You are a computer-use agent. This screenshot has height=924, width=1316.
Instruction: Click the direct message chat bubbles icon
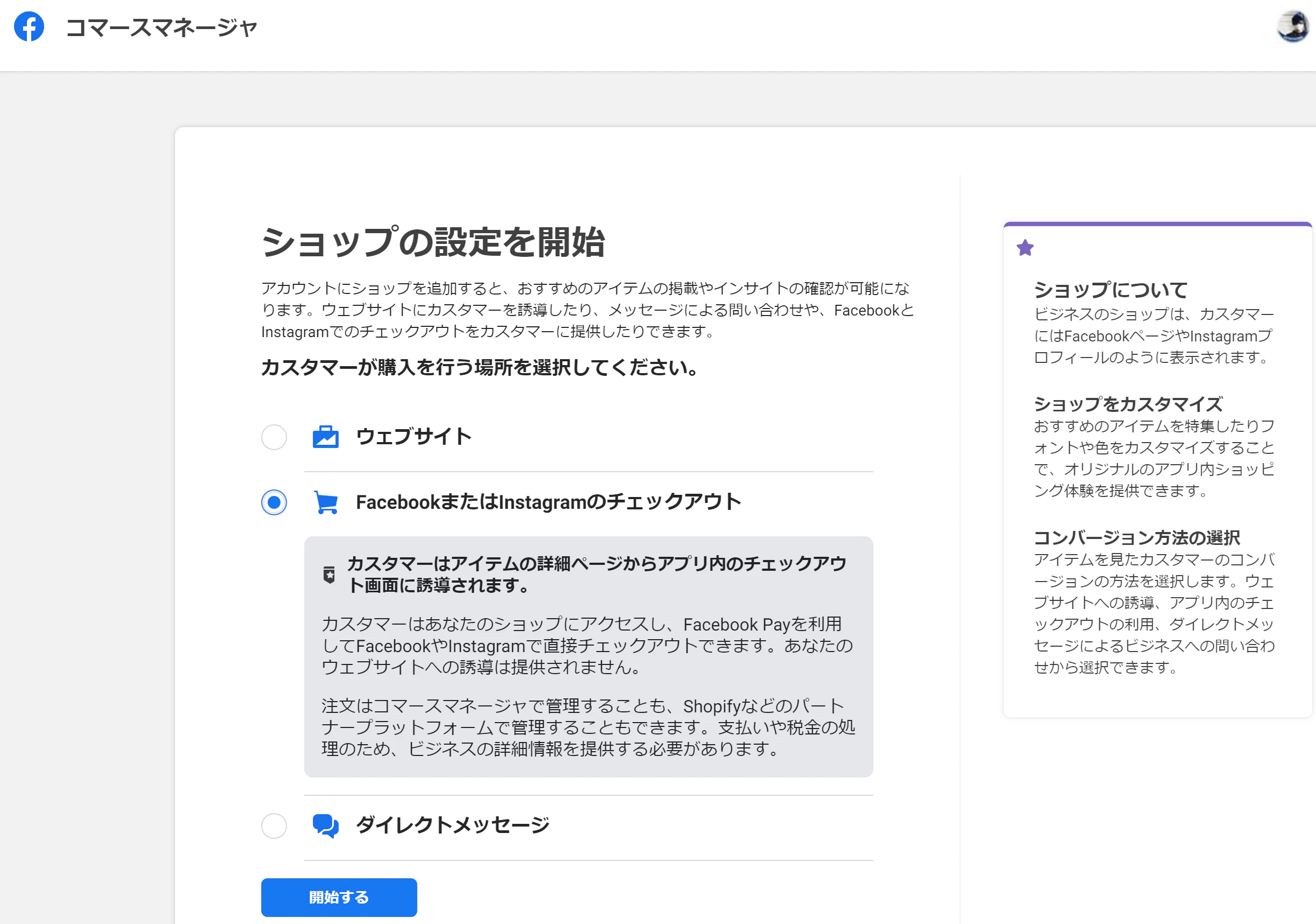[326, 826]
